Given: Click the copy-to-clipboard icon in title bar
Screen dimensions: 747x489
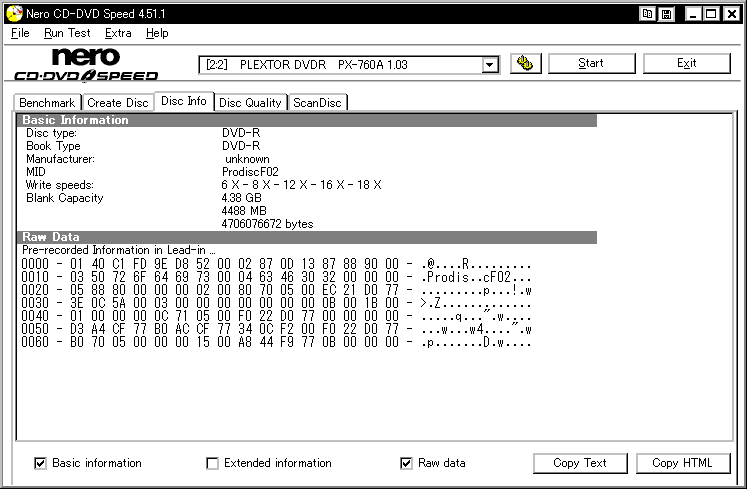Looking at the screenshot, I should (647, 14).
